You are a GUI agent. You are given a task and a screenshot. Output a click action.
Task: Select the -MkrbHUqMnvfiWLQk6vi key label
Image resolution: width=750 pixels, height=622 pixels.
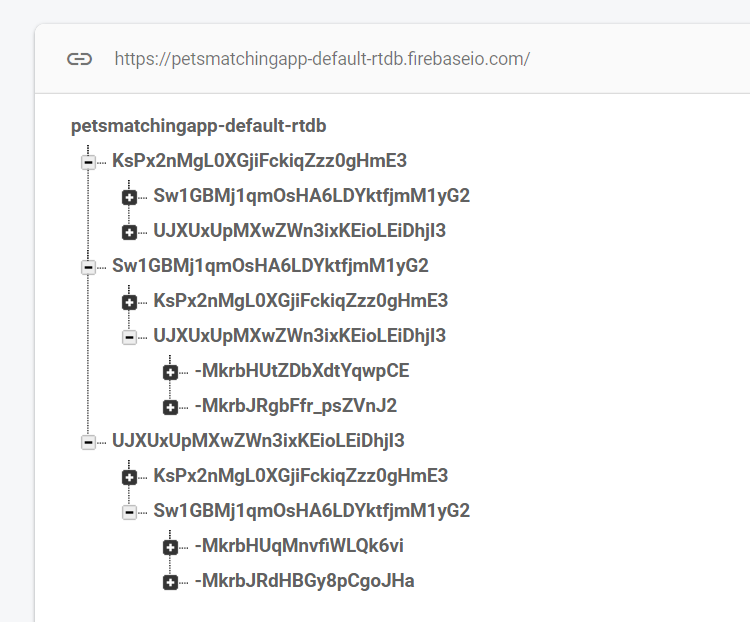299,546
